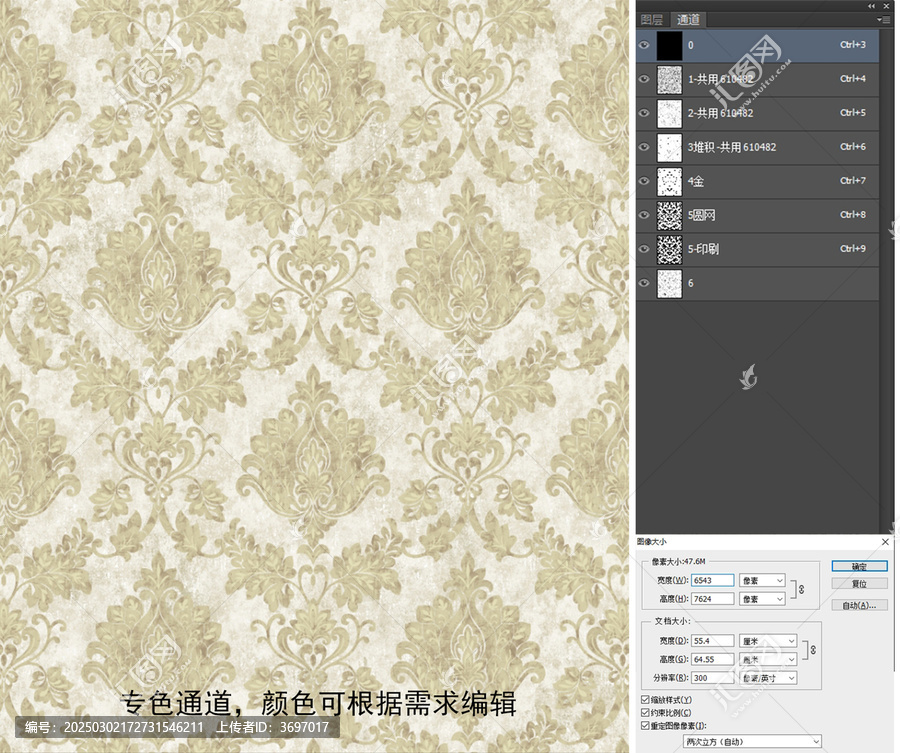Toggle pixel dimensions chain link icon
Viewport: 900px width, 753px height.
point(801,589)
